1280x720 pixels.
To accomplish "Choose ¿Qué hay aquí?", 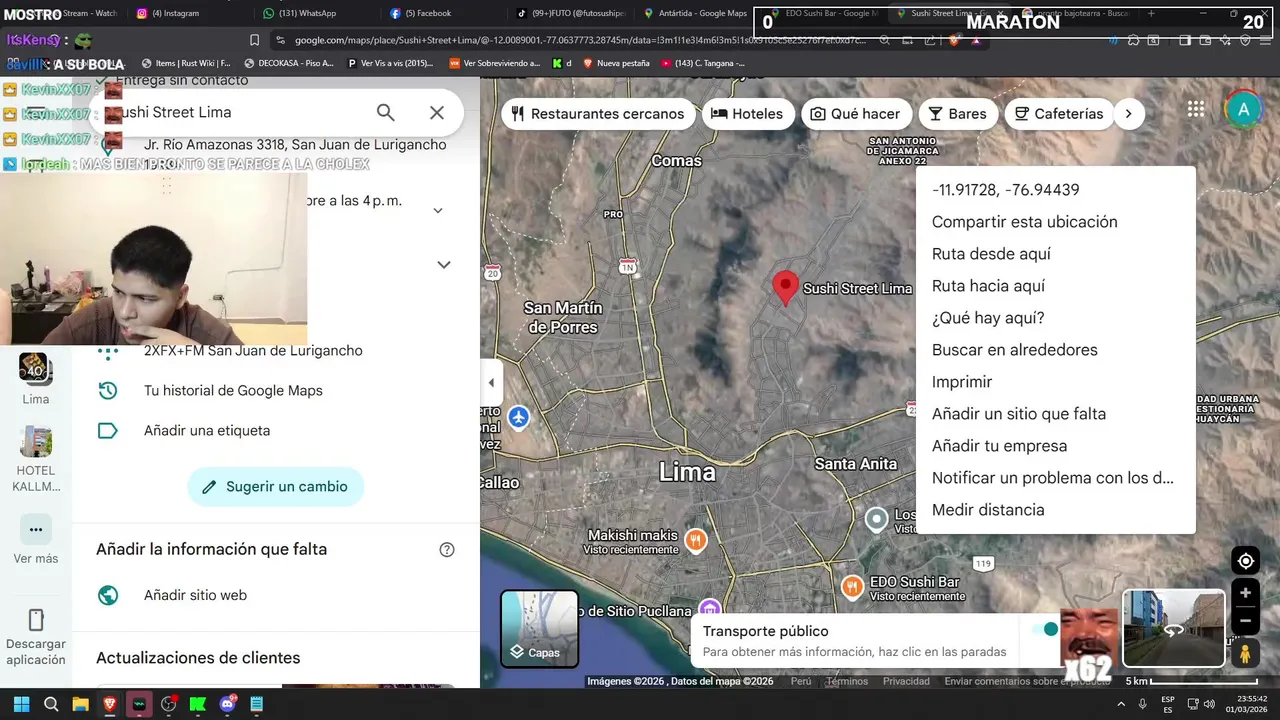I will click(x=1055, y=318).
